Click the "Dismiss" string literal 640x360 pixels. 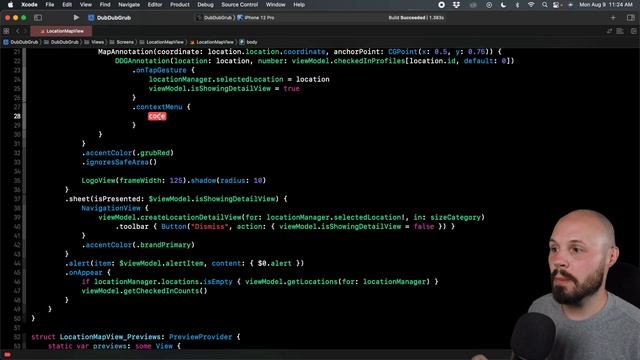click(x=210, y=227)
